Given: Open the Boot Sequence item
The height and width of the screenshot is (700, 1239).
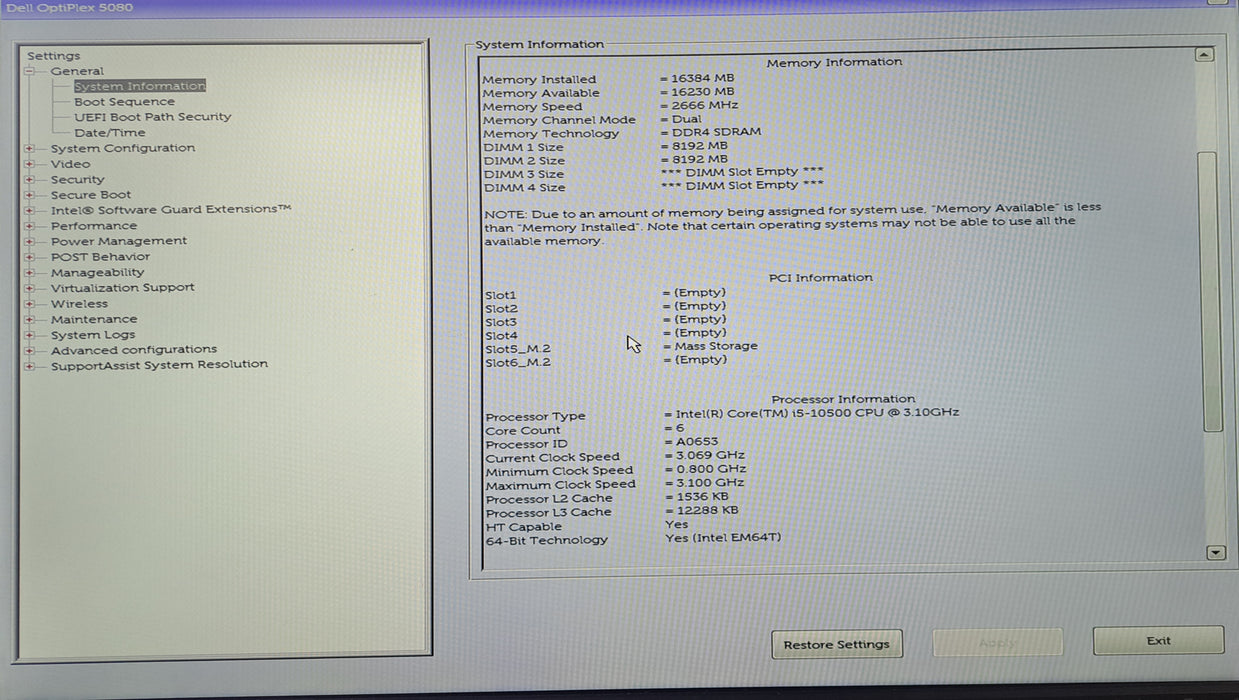Looking at the screenshot, I should 124,102.
